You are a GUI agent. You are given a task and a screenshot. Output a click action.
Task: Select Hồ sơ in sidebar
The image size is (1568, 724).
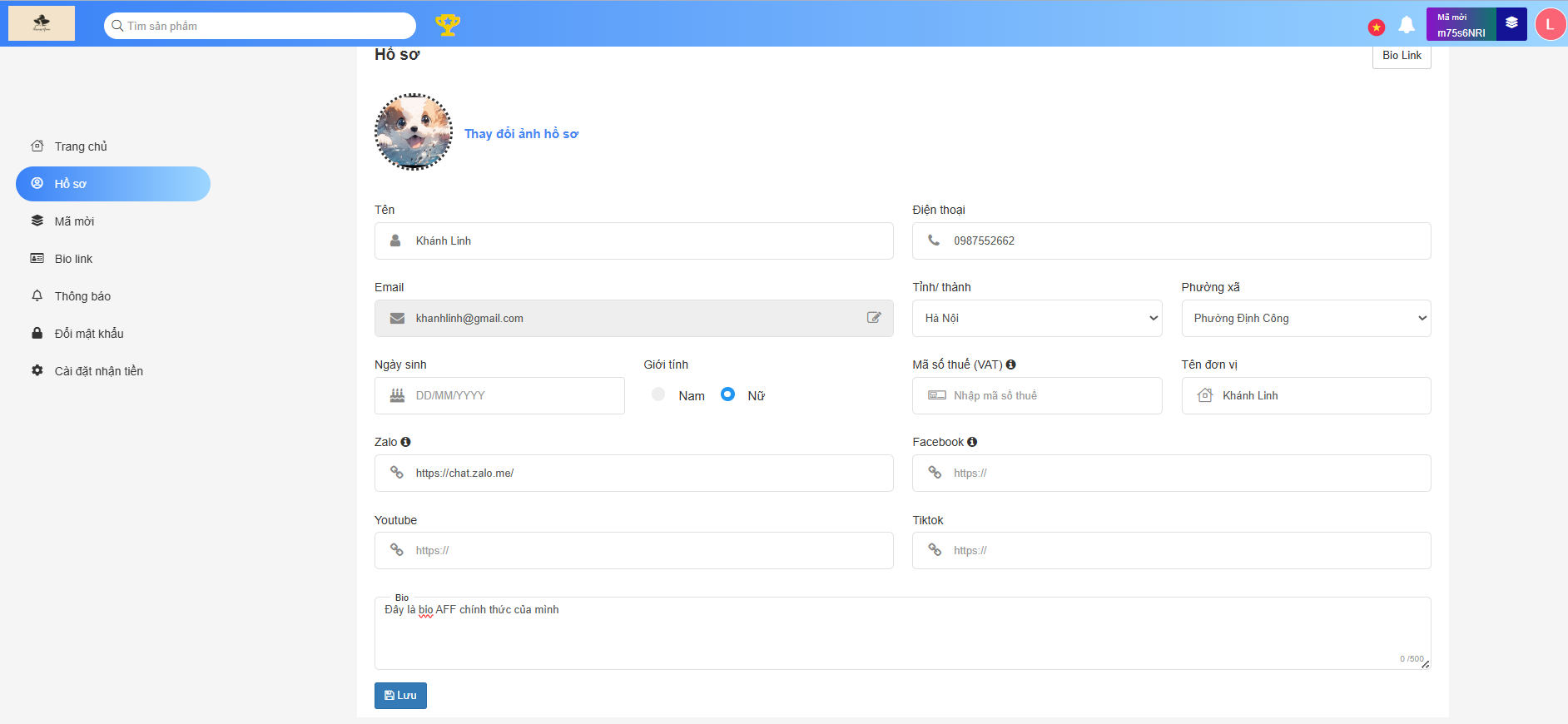pyautogui.click(x=113, y=184)
